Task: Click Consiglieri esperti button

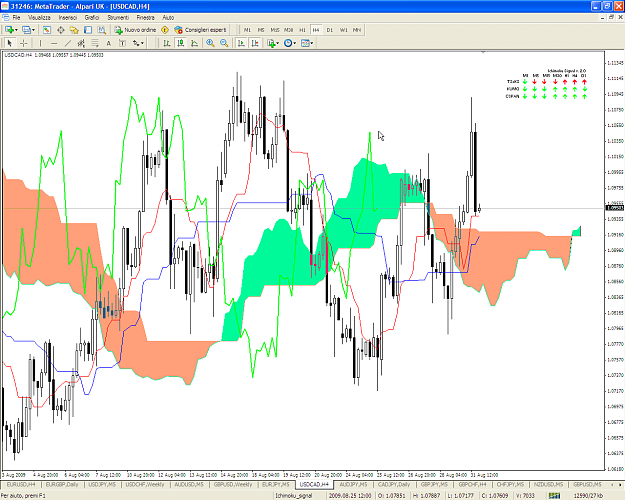Action: 200,30
